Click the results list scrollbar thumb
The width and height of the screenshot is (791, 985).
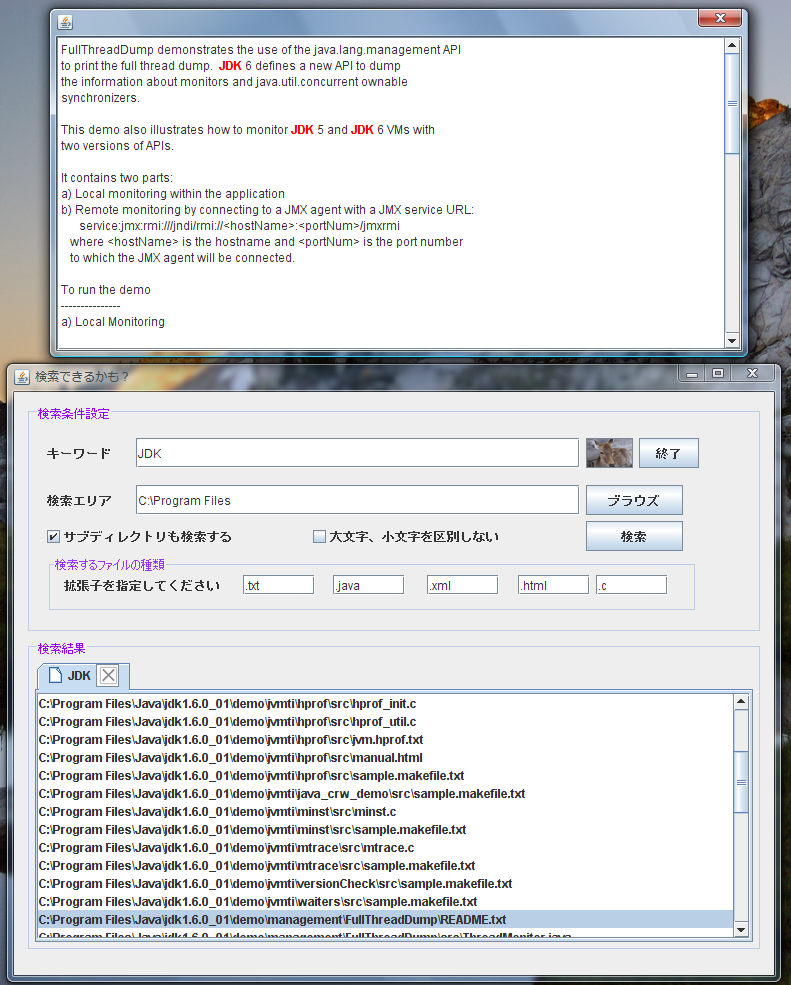tap(741, 782)
